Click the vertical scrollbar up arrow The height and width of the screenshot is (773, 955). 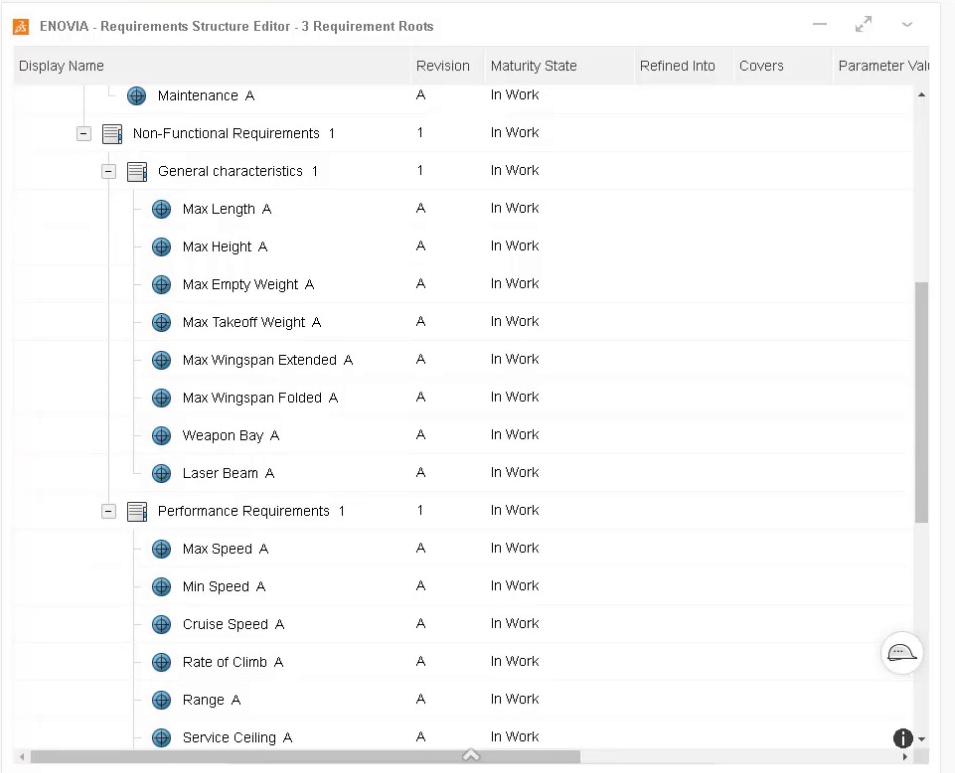(x=922, y=94)
